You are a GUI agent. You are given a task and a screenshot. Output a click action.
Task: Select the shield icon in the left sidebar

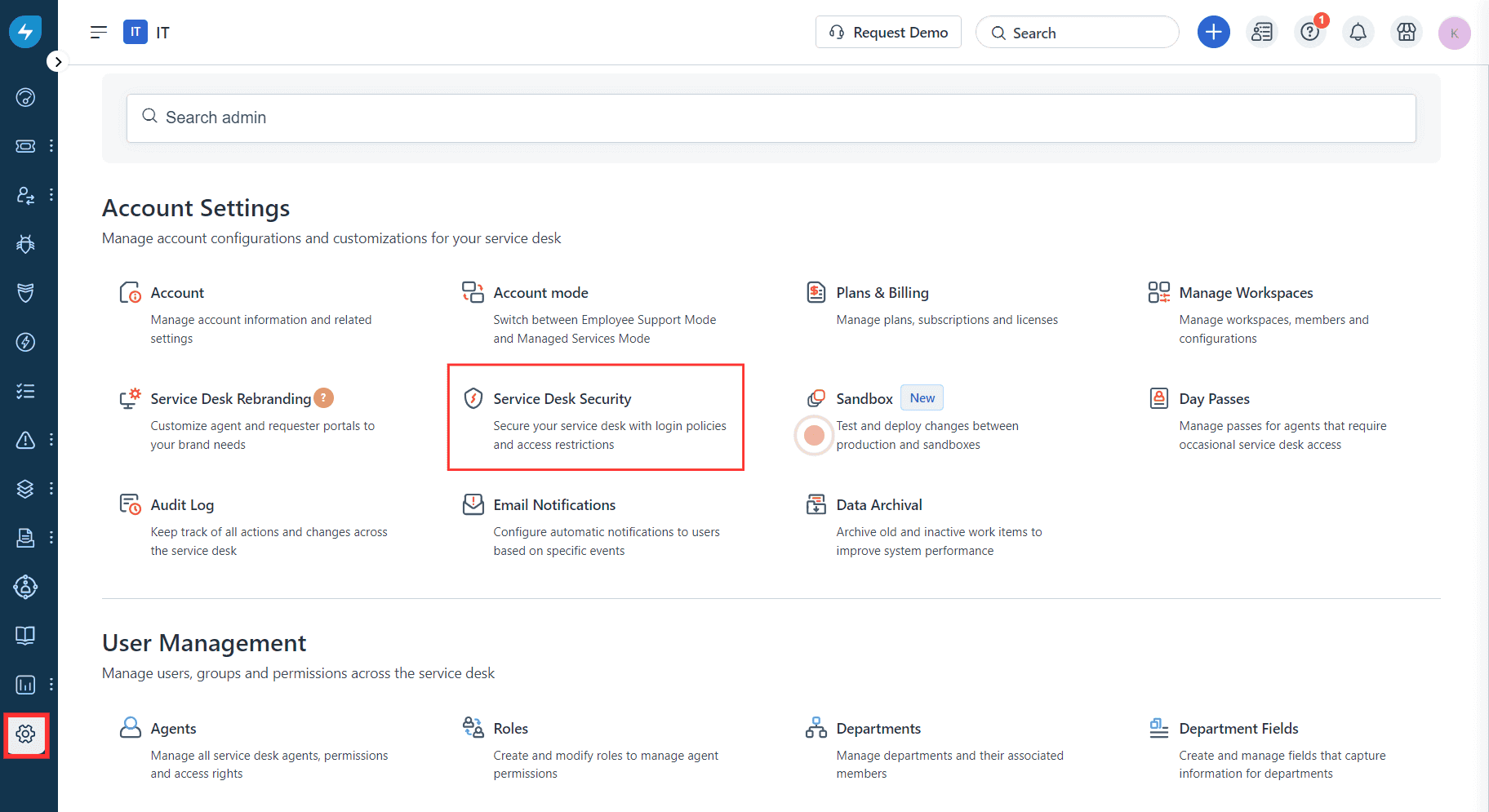click(25, 292)
